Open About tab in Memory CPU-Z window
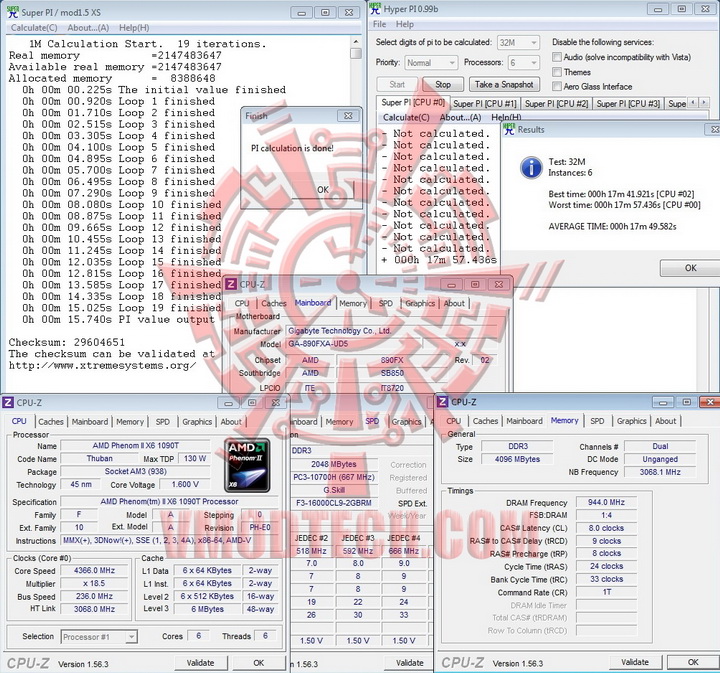 (x=665, y=421)
